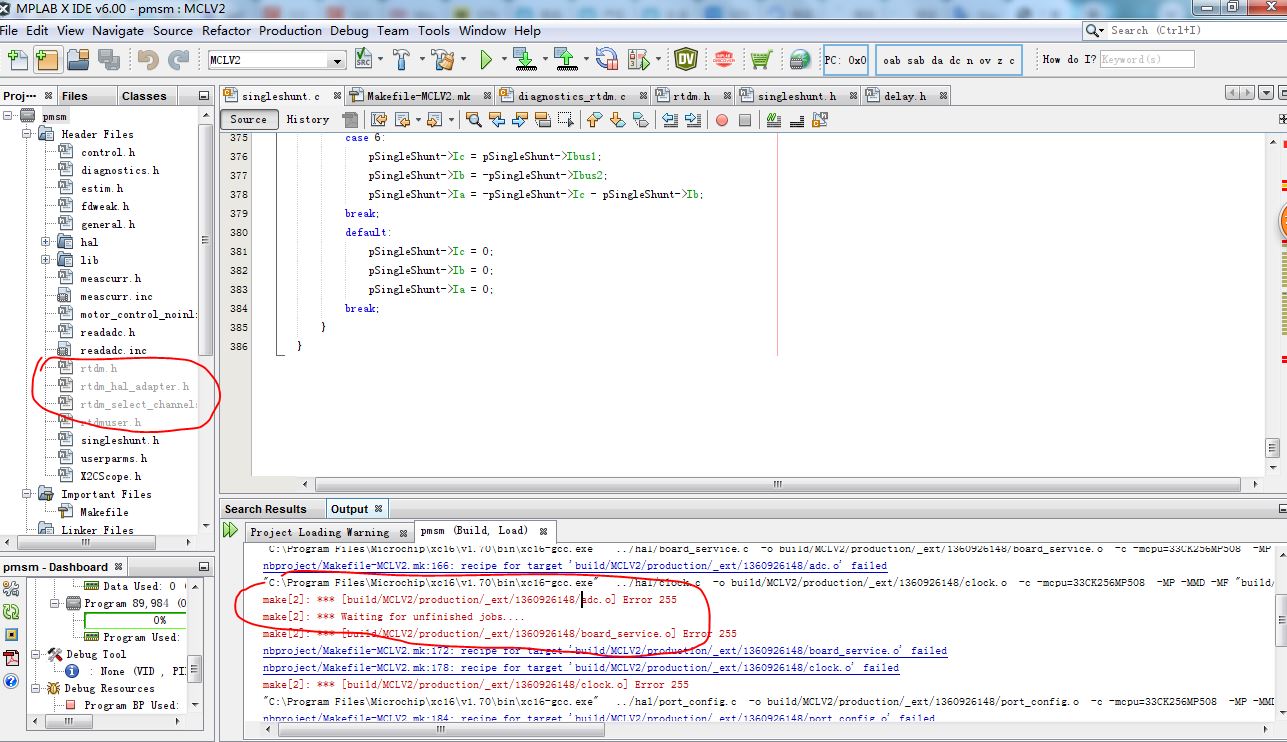The image size is (1287, 742).
Task: Click the green shopping cart icon
Action: 761,60
